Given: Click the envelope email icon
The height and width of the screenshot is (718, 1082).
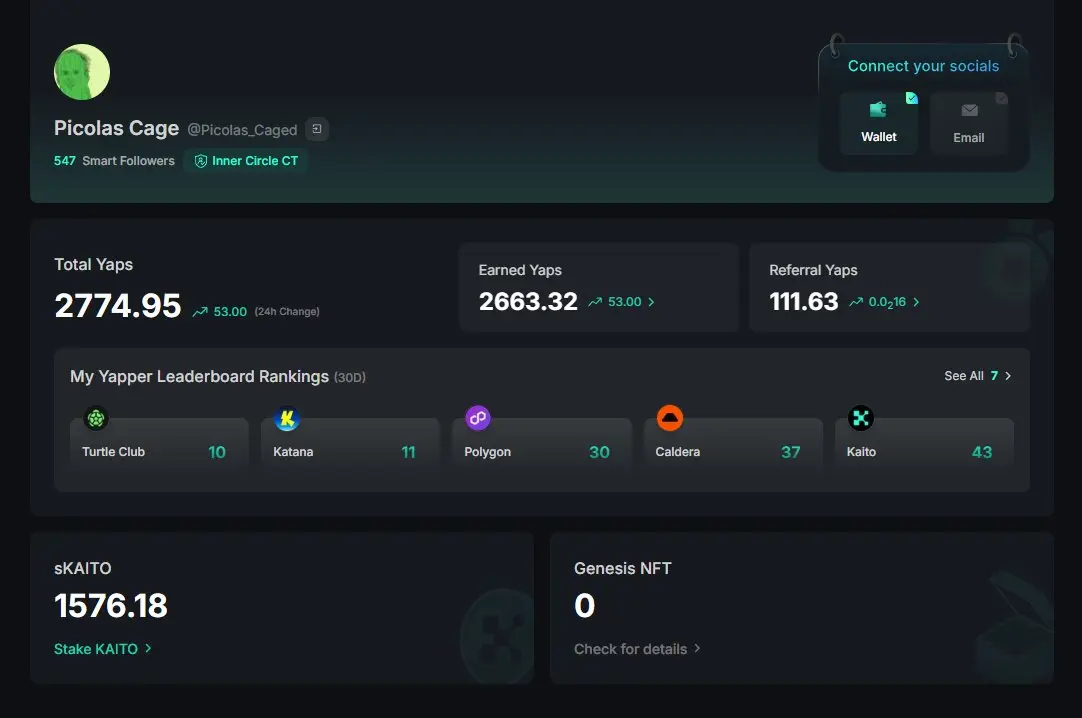Looking at the screenshot, I should click(969, 110).
